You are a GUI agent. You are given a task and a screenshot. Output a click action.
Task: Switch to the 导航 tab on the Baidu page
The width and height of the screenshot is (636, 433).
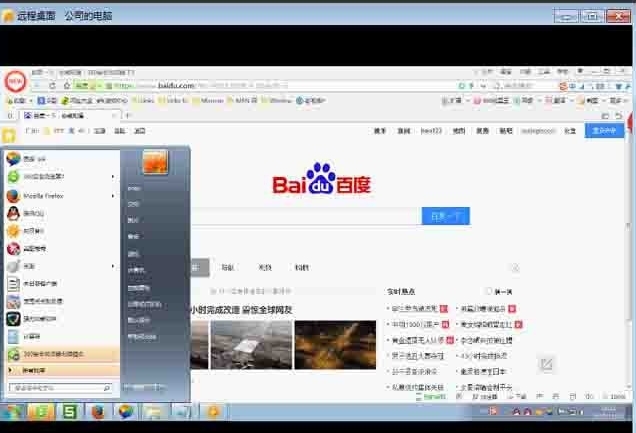pyautogui.click(x=228, y=268)
